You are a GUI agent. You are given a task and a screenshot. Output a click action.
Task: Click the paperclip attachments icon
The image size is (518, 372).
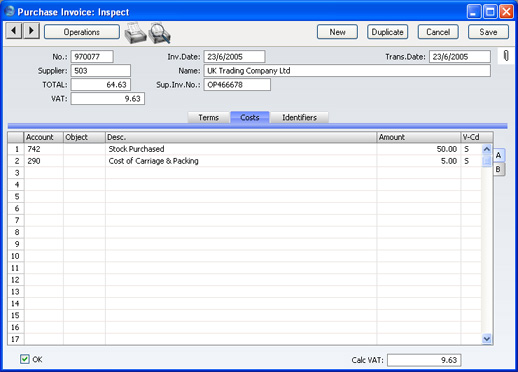506,56
